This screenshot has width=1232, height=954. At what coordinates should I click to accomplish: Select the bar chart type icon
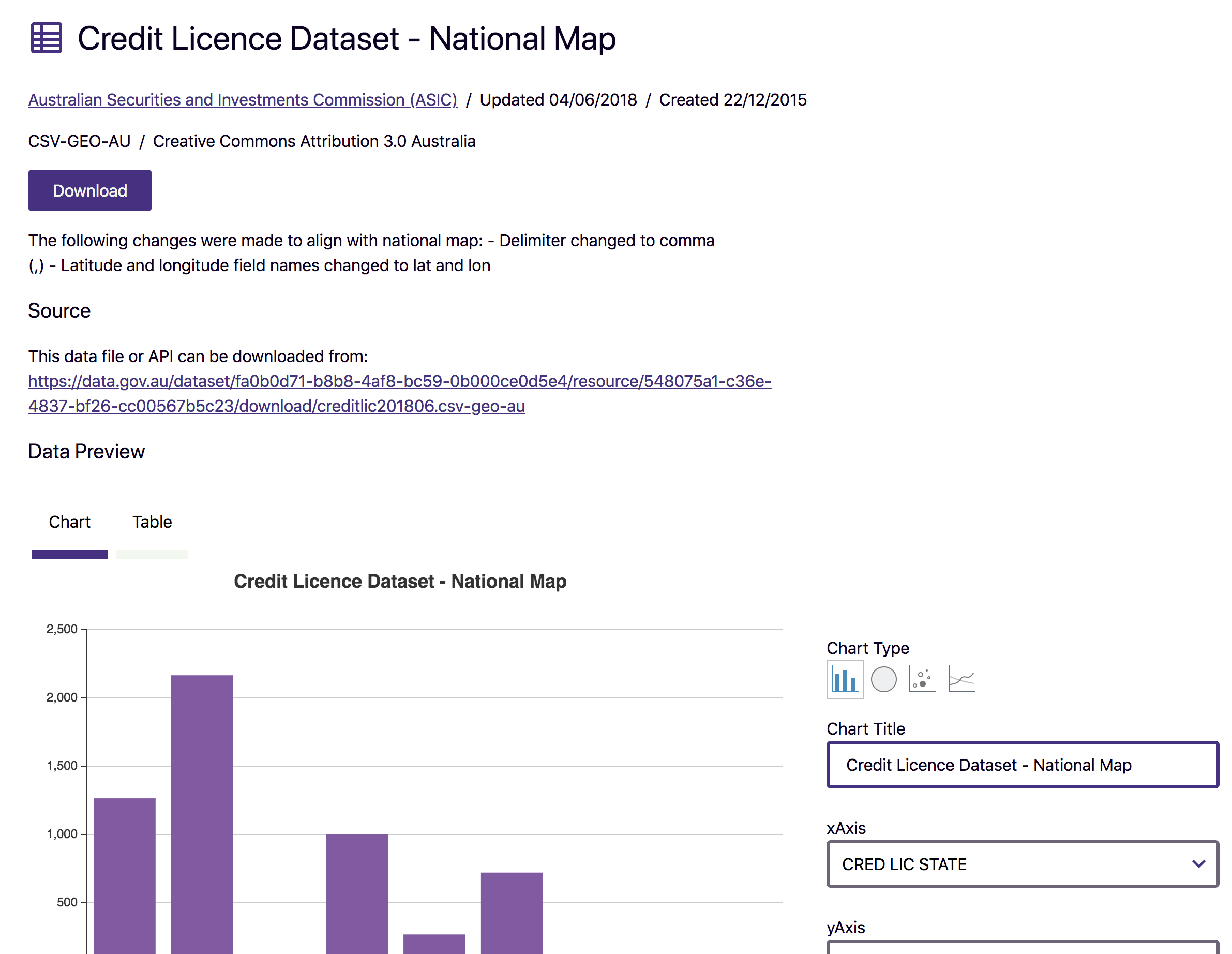tap(845, 680)
